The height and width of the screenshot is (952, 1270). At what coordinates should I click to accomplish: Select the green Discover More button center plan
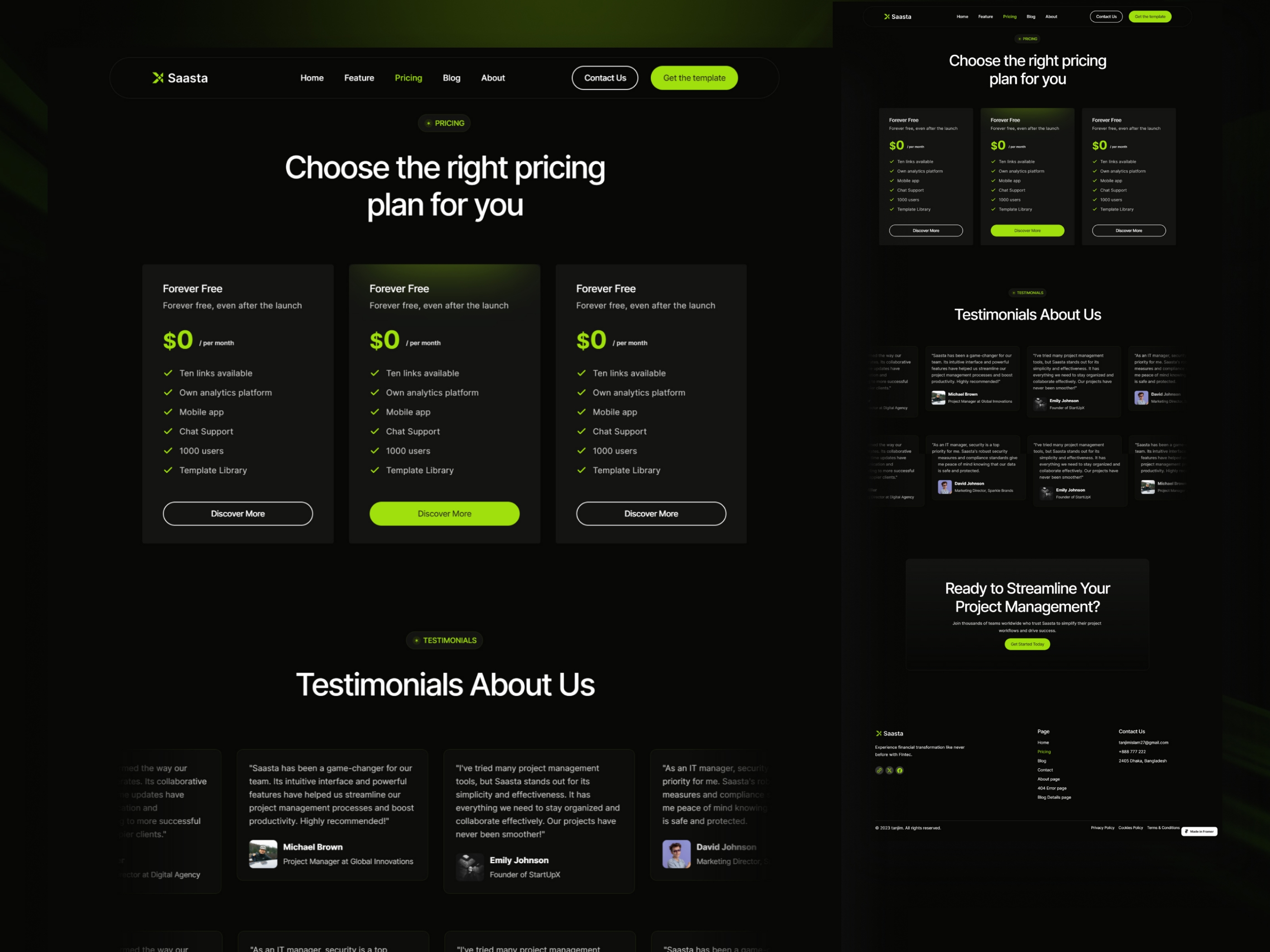[x=444, y=513]
